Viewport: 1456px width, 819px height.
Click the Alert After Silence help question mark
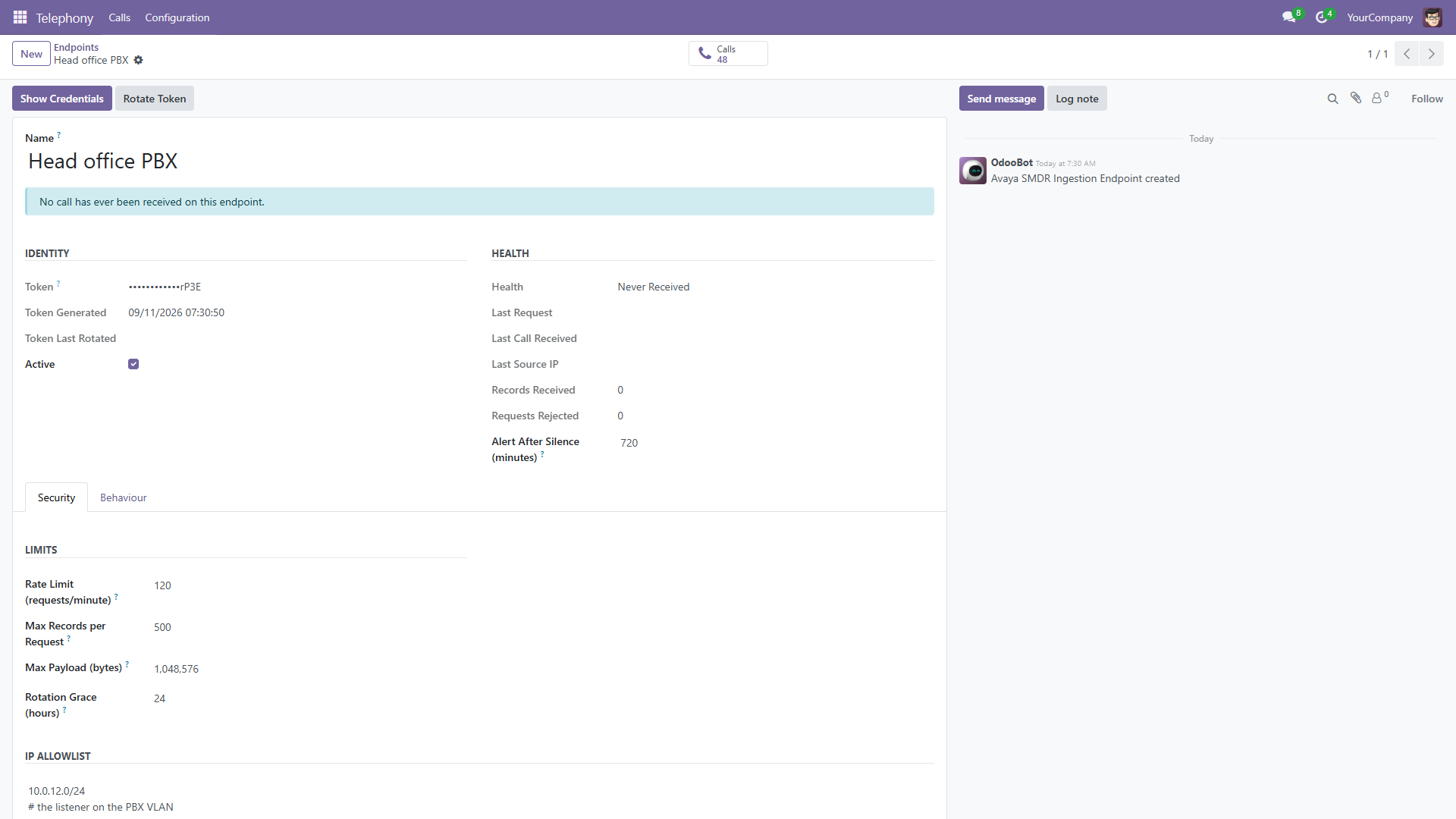[x=542, y=454]
